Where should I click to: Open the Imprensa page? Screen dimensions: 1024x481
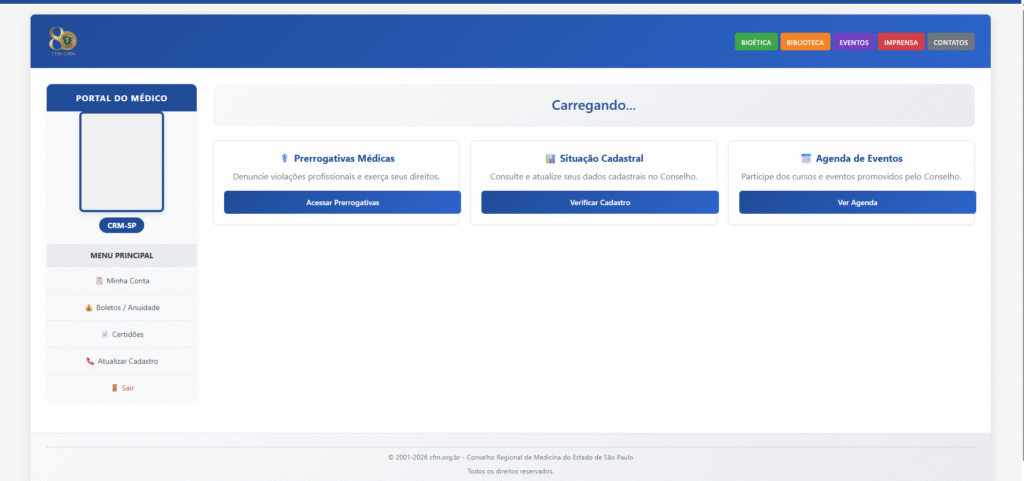(x=900, y=42)
